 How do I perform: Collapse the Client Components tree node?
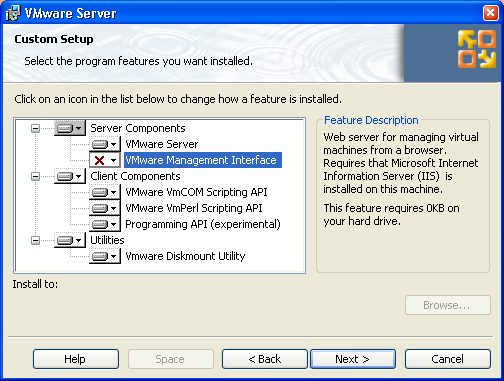35,176
